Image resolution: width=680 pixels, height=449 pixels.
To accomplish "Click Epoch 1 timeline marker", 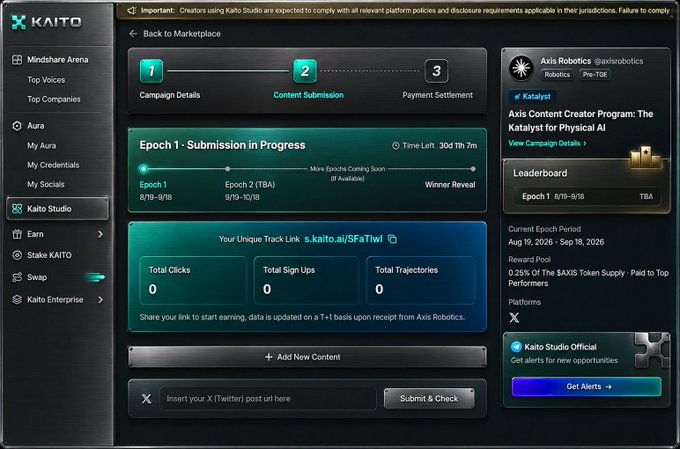I will click(144, 169).
